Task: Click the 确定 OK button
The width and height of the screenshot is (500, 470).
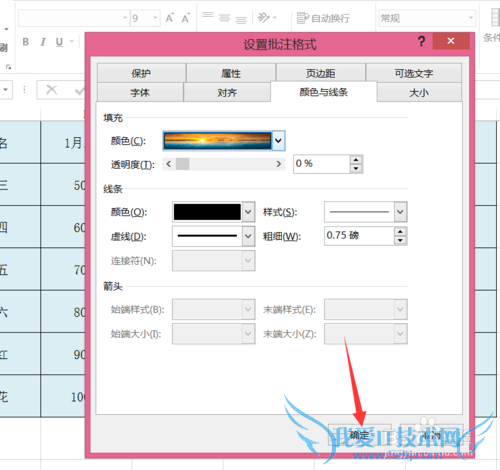Action: [360, 435]
